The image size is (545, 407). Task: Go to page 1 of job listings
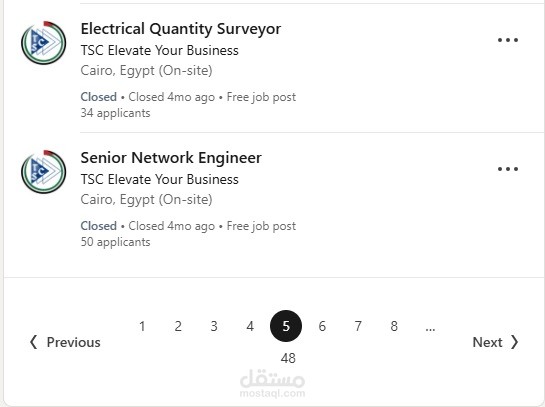click(142, 326)
